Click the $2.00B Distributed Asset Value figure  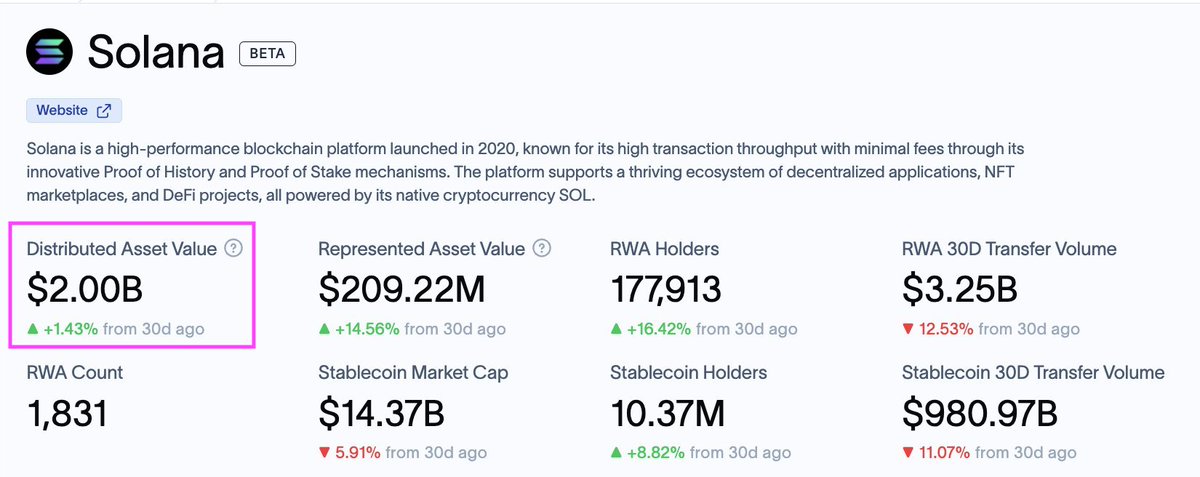[85, 290]
